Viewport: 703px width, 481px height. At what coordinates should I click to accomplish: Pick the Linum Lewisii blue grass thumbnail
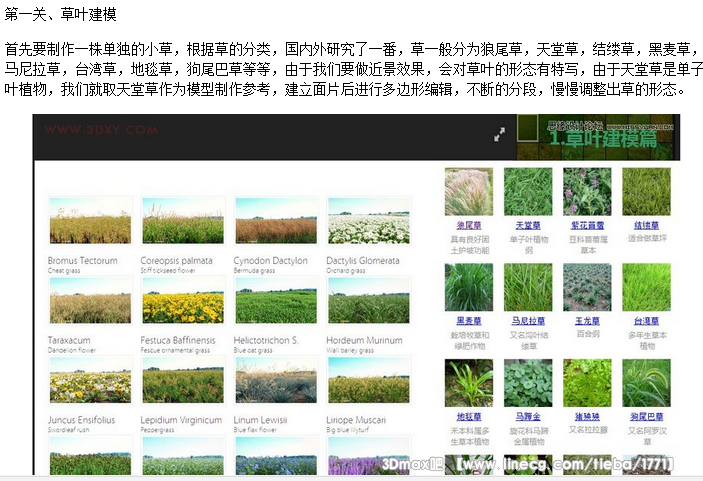pos(276,380)
